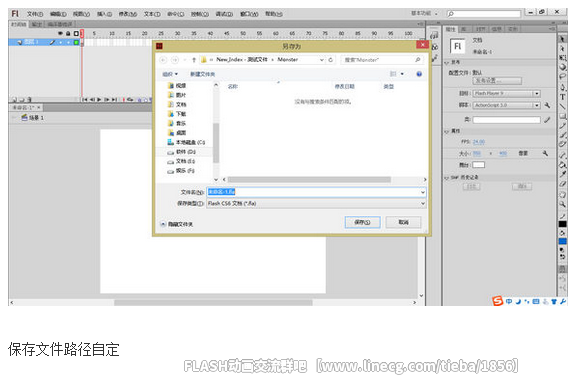The width and height of the screenshot is (570, 385).
Task: Click 新建文件夹 in the dialog toolbar
Action: click(202, 74)
